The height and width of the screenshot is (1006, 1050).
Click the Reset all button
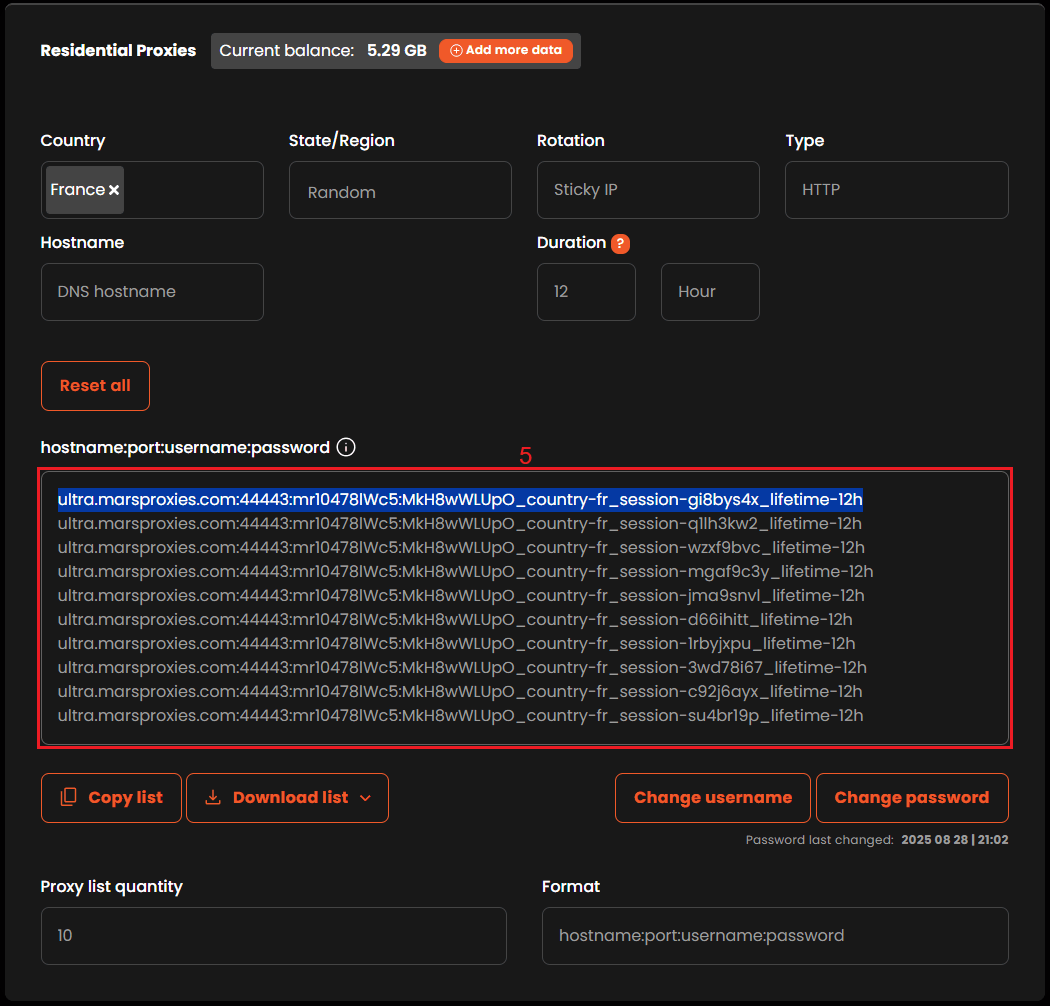click(95, 386)
